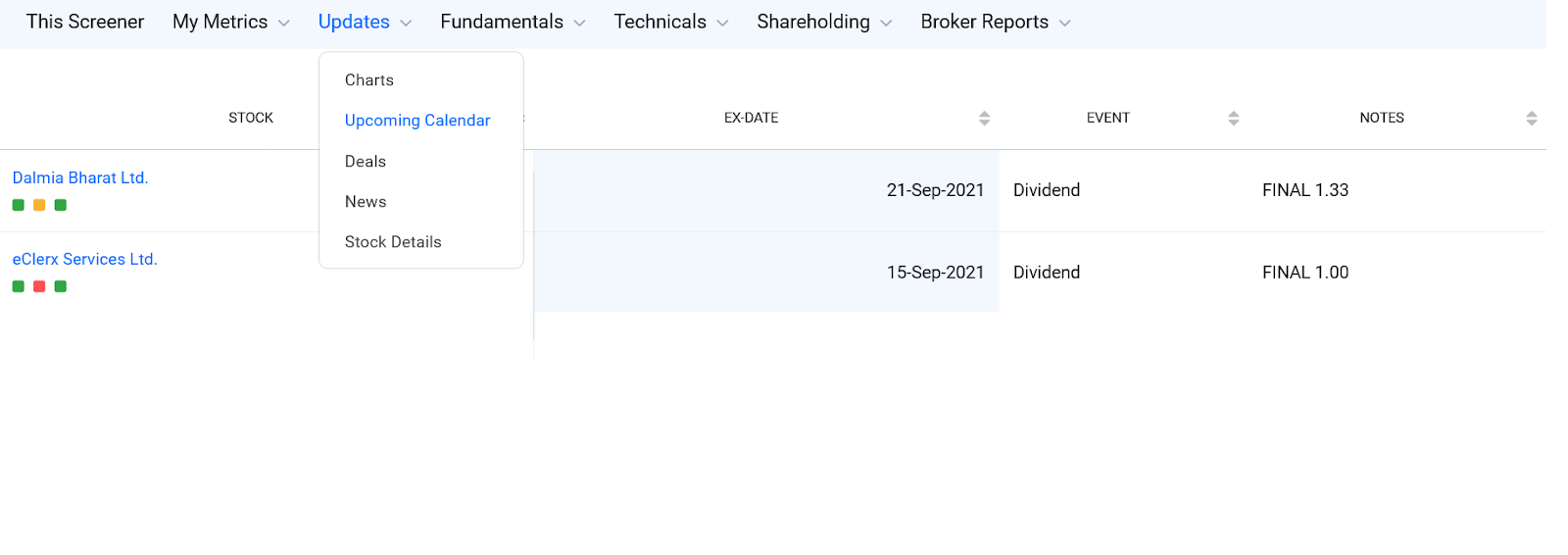Sort table by EX-DATE column arrows
The width and height of the screenshot is (1568, 555).
pyautogui.click(x=984, y=118)
